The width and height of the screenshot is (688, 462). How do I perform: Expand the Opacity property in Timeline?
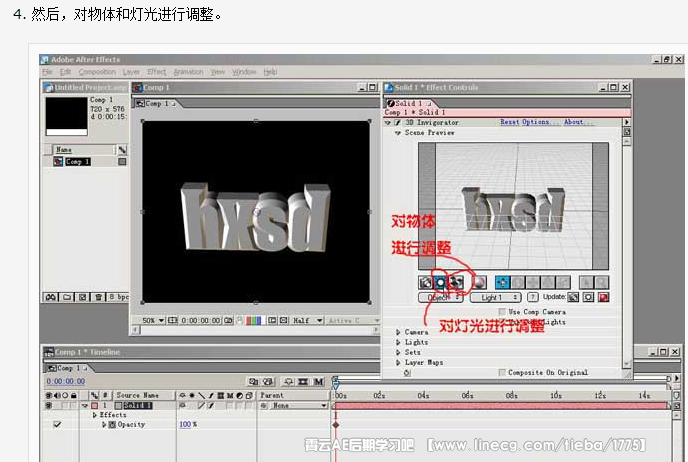tap(104, 425)
